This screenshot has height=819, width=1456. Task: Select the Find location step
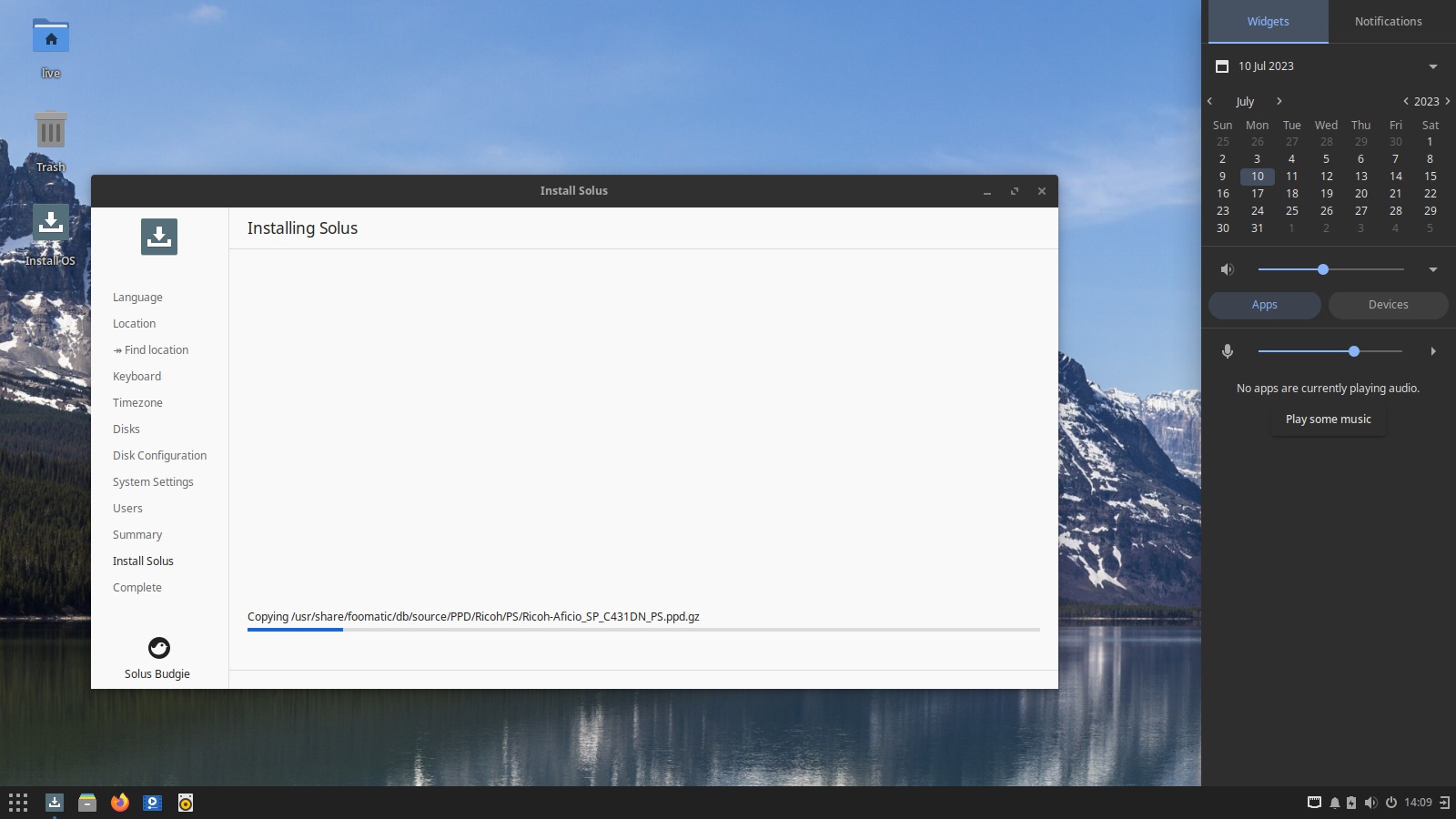(151, 350)
